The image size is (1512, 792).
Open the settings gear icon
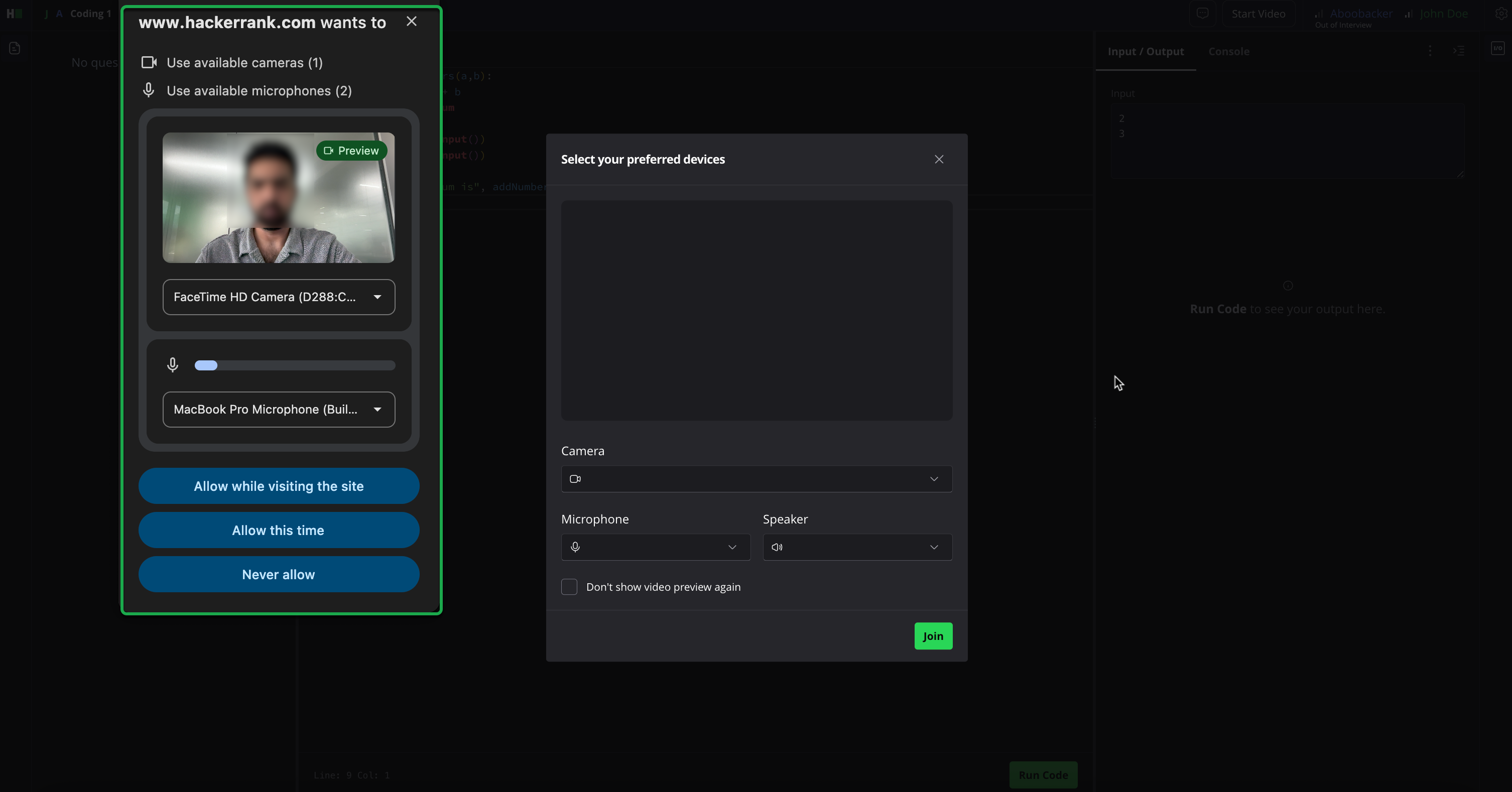[1500, 14]
